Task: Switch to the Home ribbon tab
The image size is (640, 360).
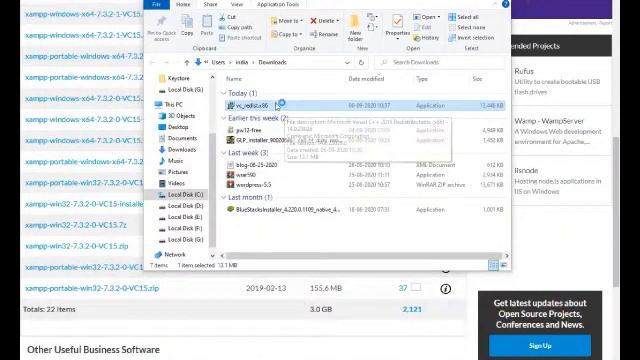Action: point(183,4)
